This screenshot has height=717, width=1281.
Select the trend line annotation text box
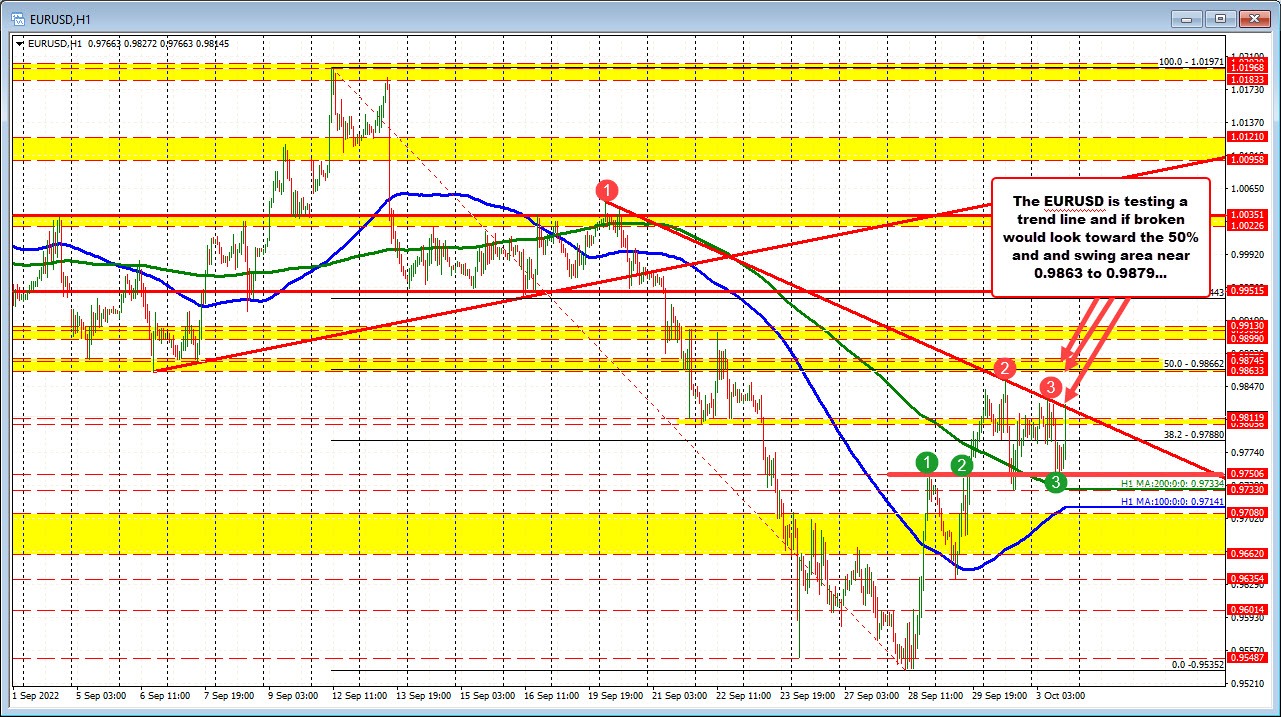(1100, 237)
